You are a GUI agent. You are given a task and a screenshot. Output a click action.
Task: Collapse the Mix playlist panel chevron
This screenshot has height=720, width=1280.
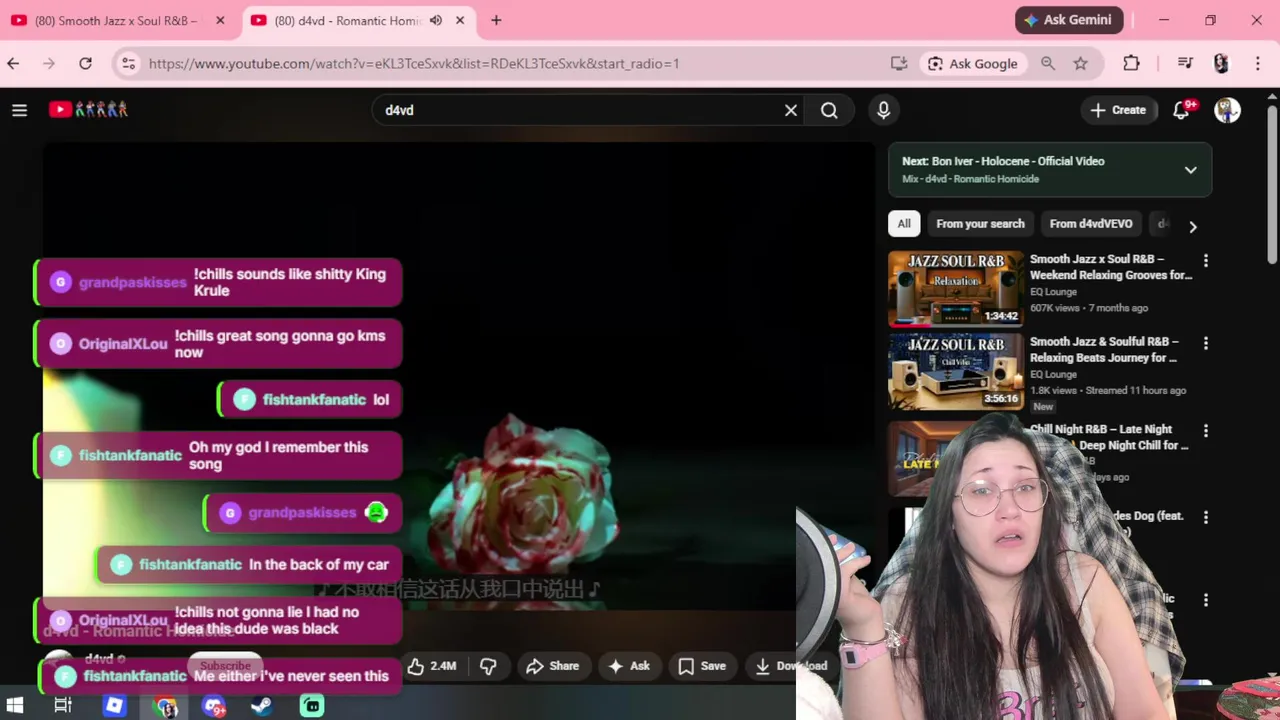click(x=1190, y=170)
